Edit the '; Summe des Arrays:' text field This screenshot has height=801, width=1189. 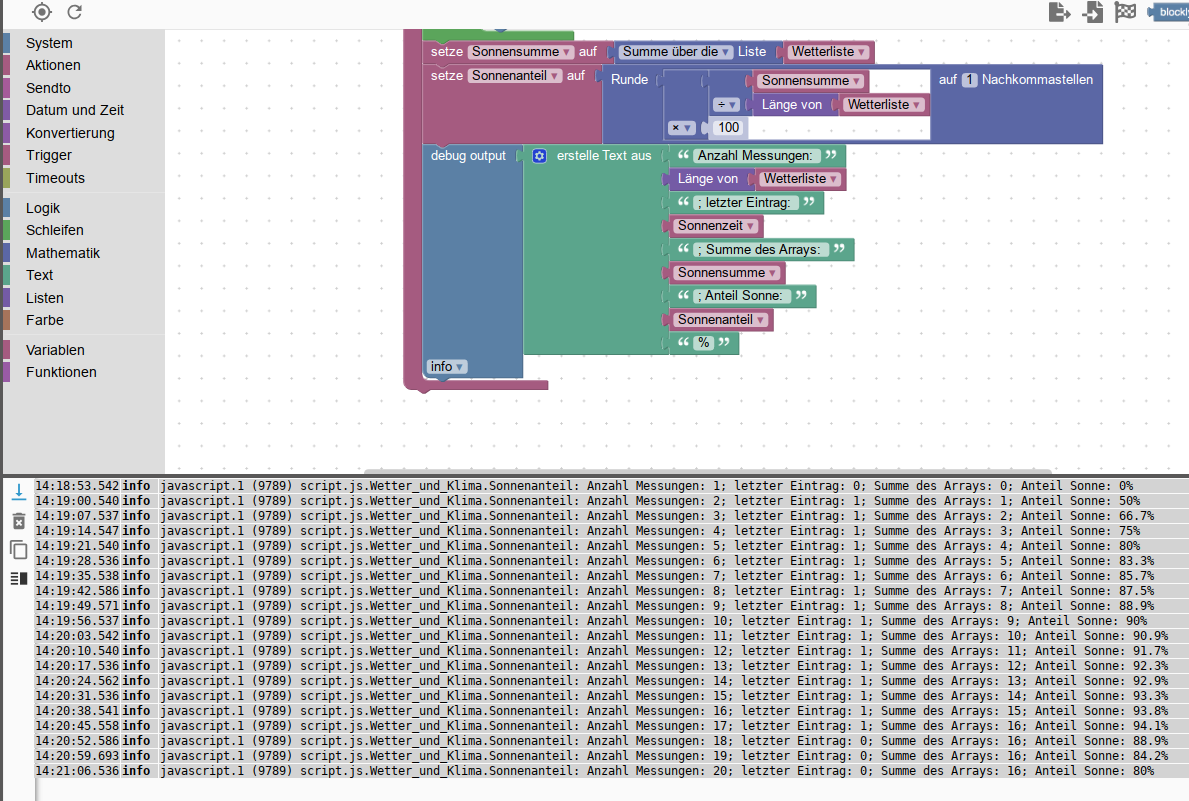click(x=760, y=250)
